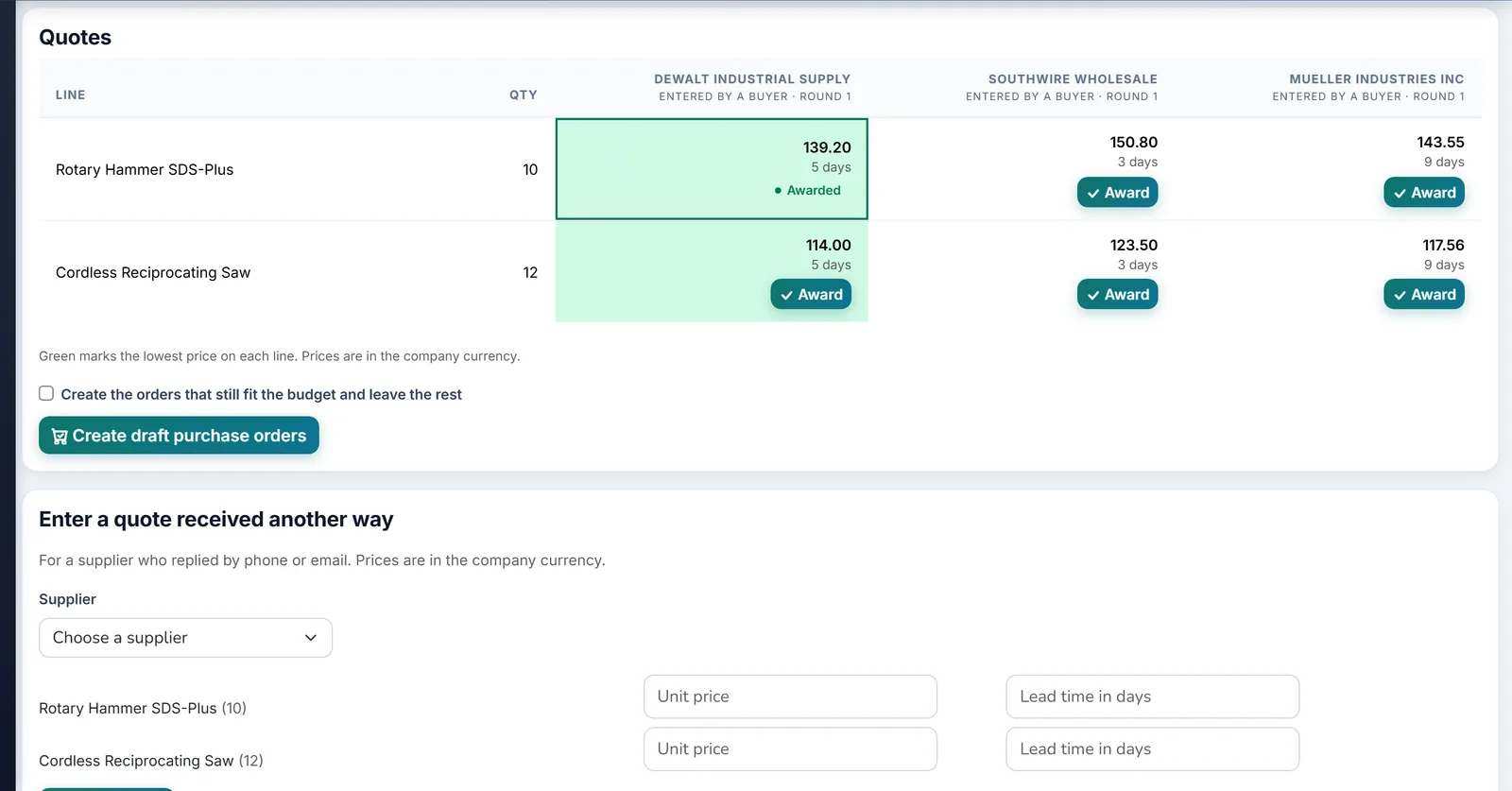The height and width of the screenshot is (791, 1512).
Task: Select the Mueller 143.55 price
Action: tap(1440, 142)
